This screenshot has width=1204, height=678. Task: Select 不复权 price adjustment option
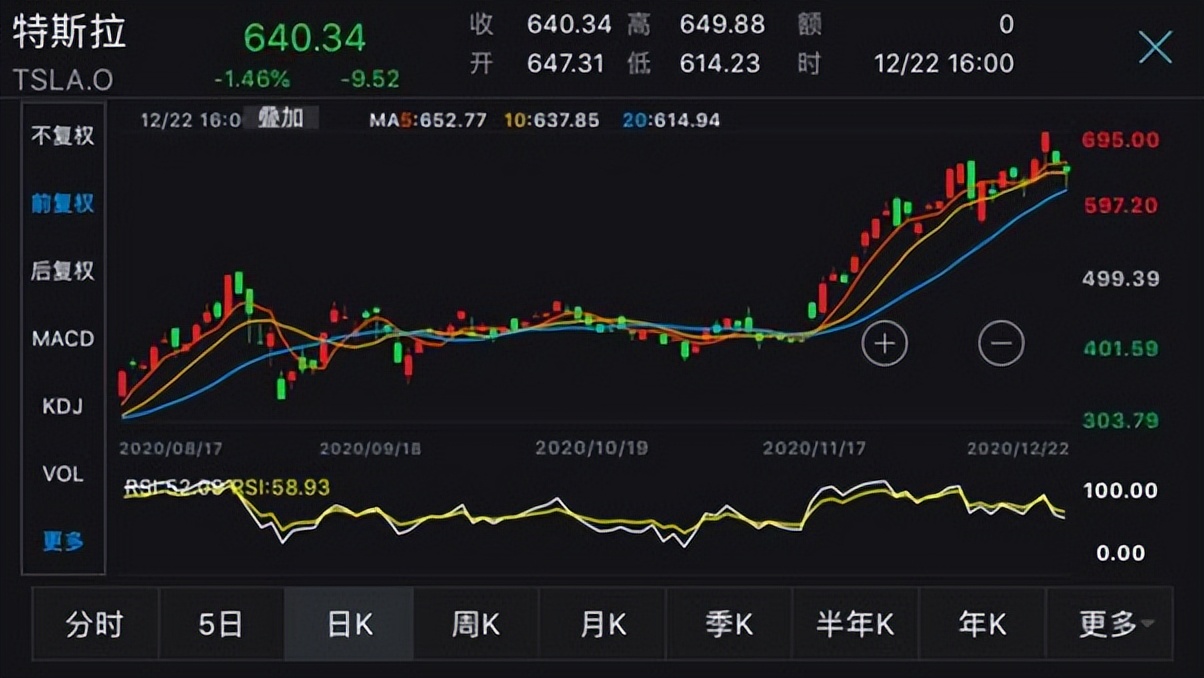click(x=62, y=135)
